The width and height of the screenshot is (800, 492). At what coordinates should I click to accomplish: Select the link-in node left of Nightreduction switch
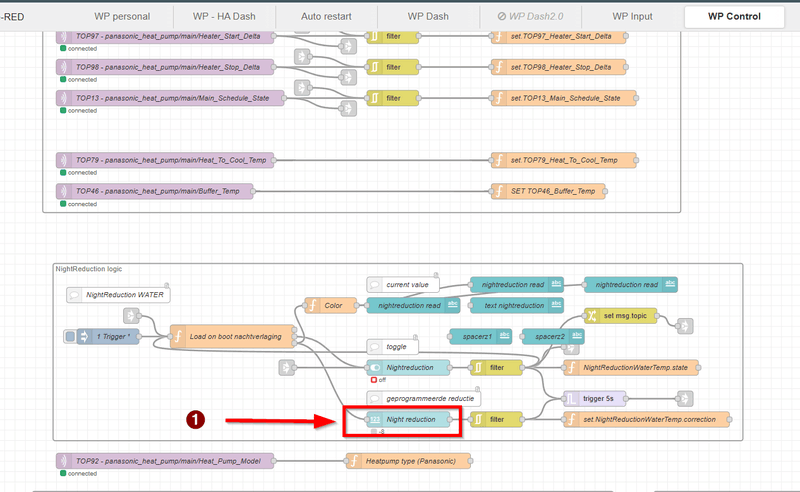287,367
